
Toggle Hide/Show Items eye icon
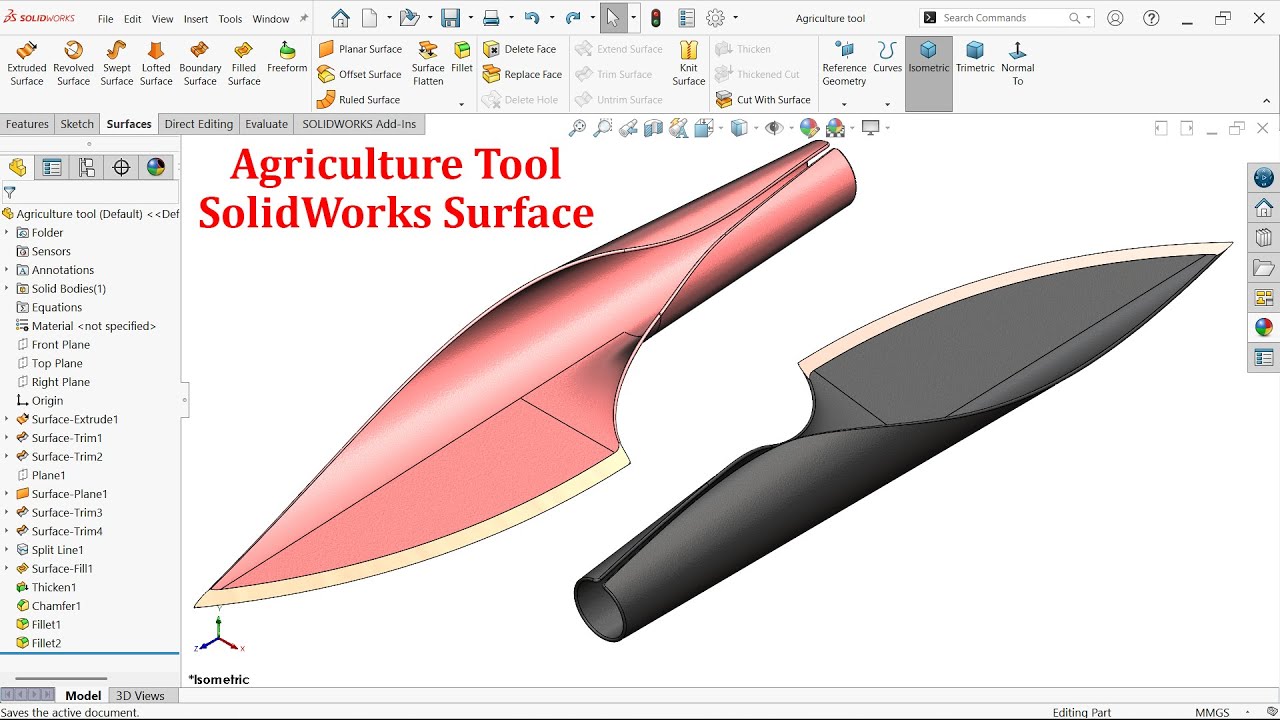tap(773, 128)
